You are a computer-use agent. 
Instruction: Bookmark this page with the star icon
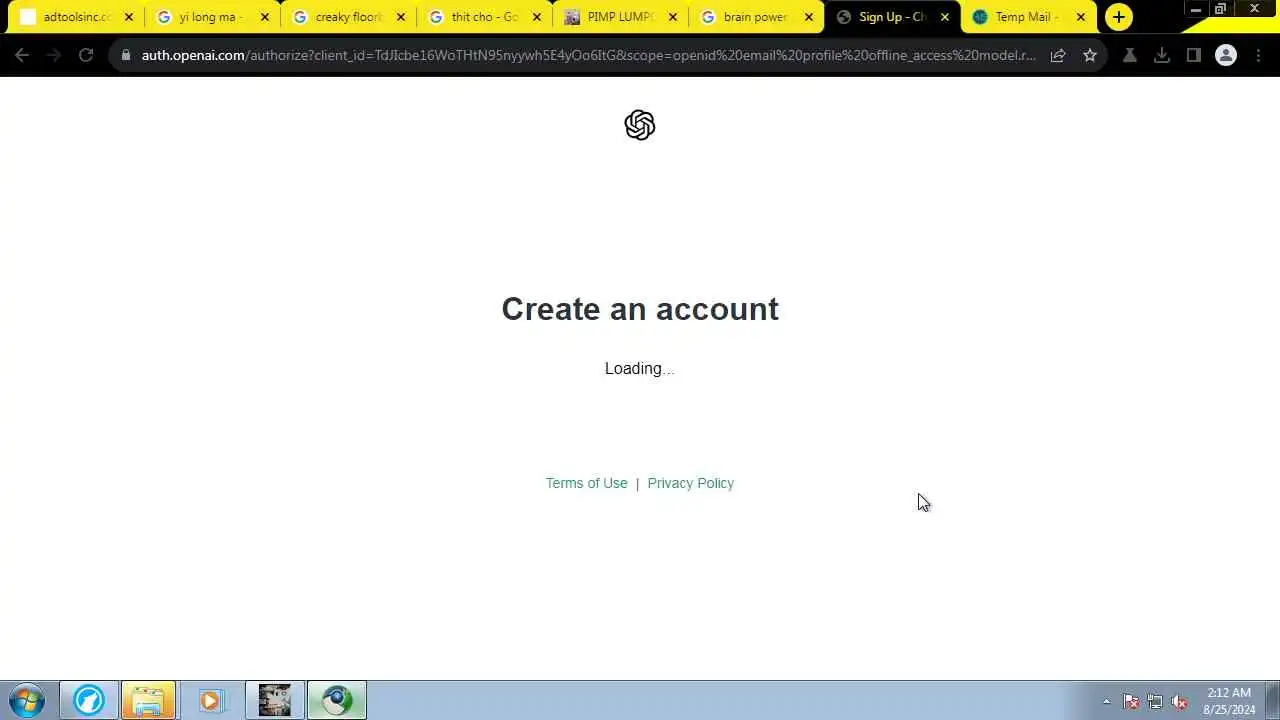tap(1090, 55)
